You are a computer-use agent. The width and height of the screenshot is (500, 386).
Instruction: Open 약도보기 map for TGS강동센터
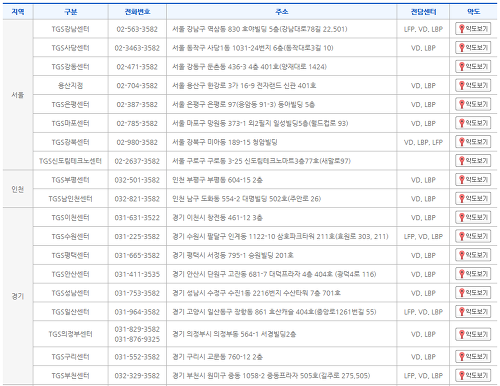coord(473,66)
